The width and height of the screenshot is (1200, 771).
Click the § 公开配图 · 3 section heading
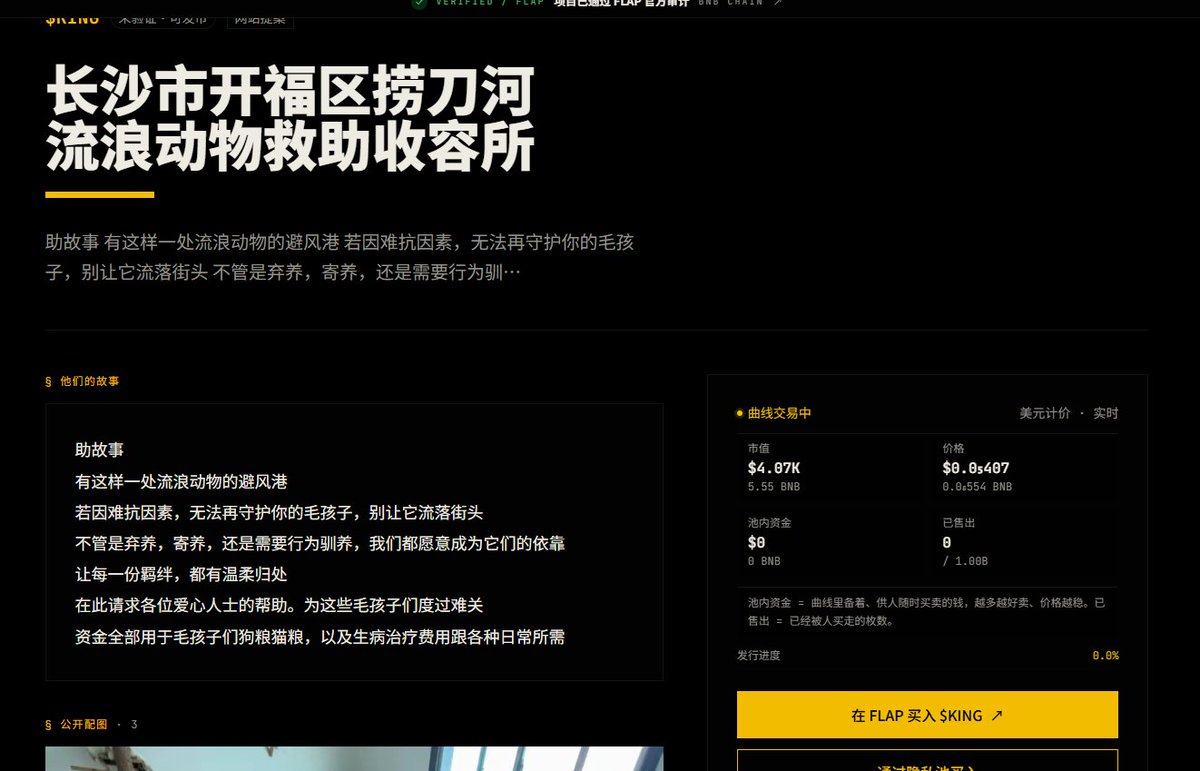(x=91, y=724)
